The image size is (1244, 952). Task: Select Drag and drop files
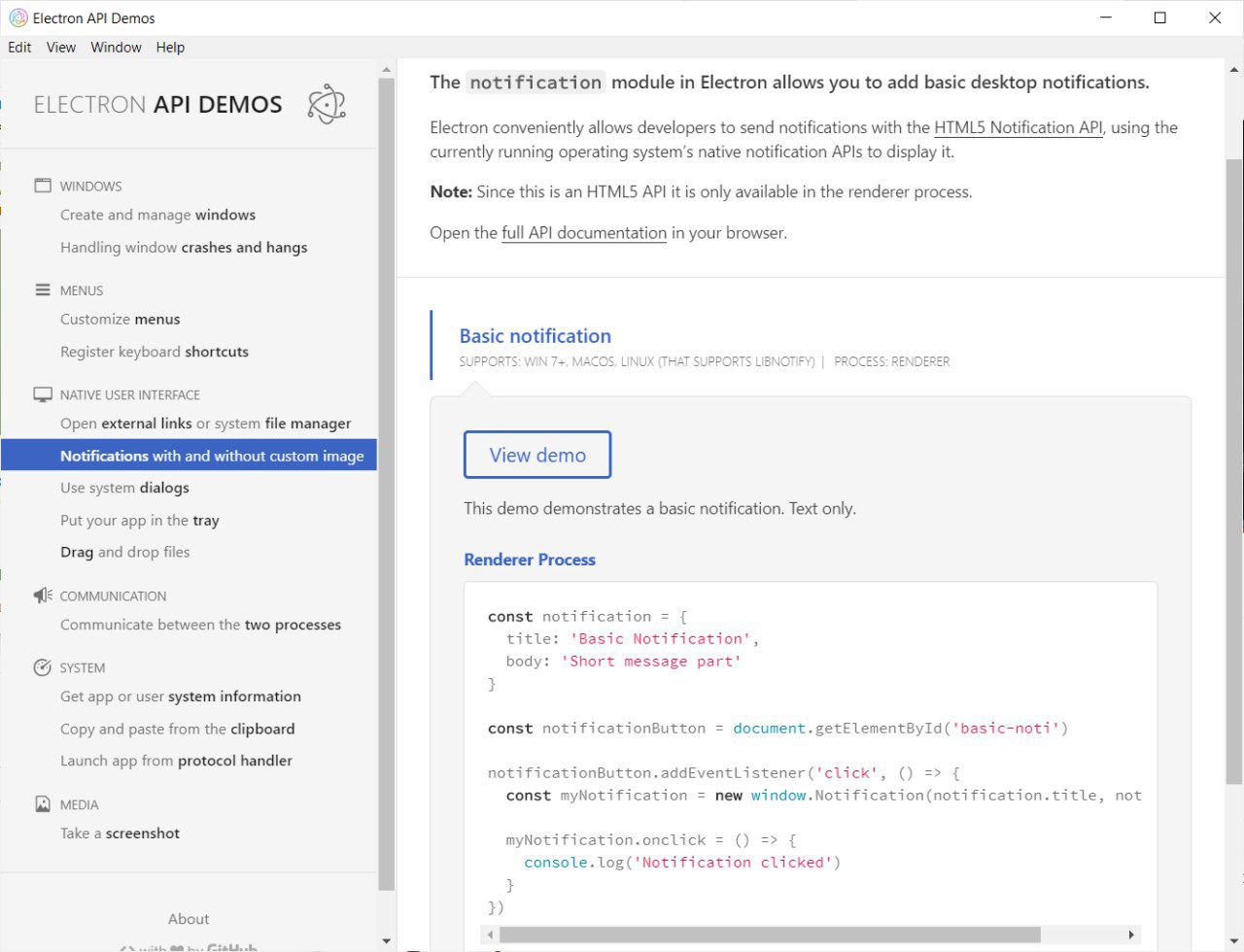[124, 552]
